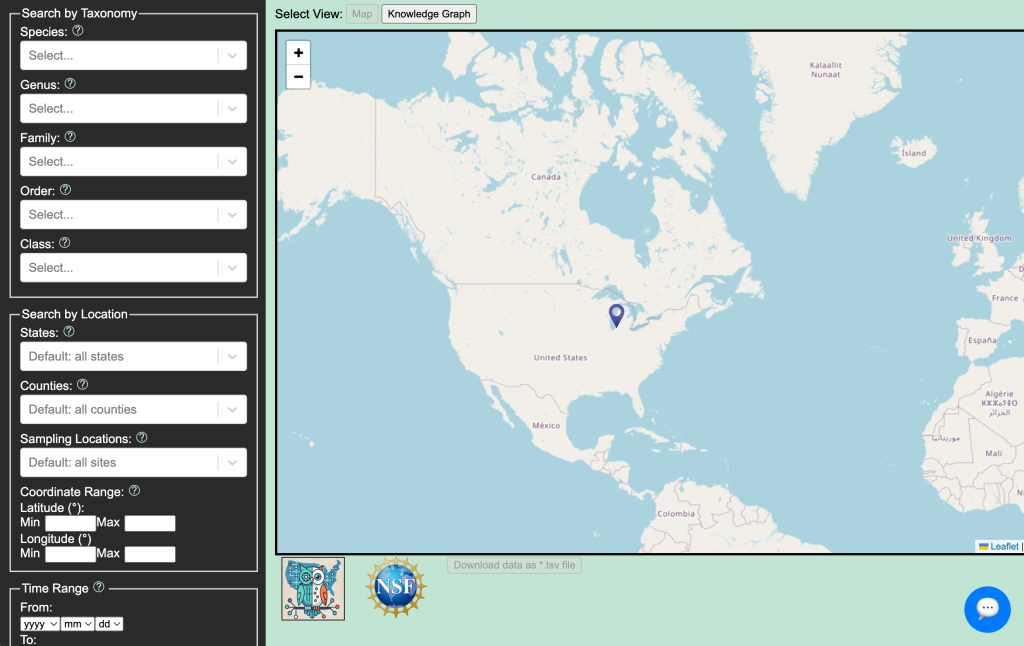Focus the Latitude Min input field
The image size is (1024, 646).
click(71, 523)
